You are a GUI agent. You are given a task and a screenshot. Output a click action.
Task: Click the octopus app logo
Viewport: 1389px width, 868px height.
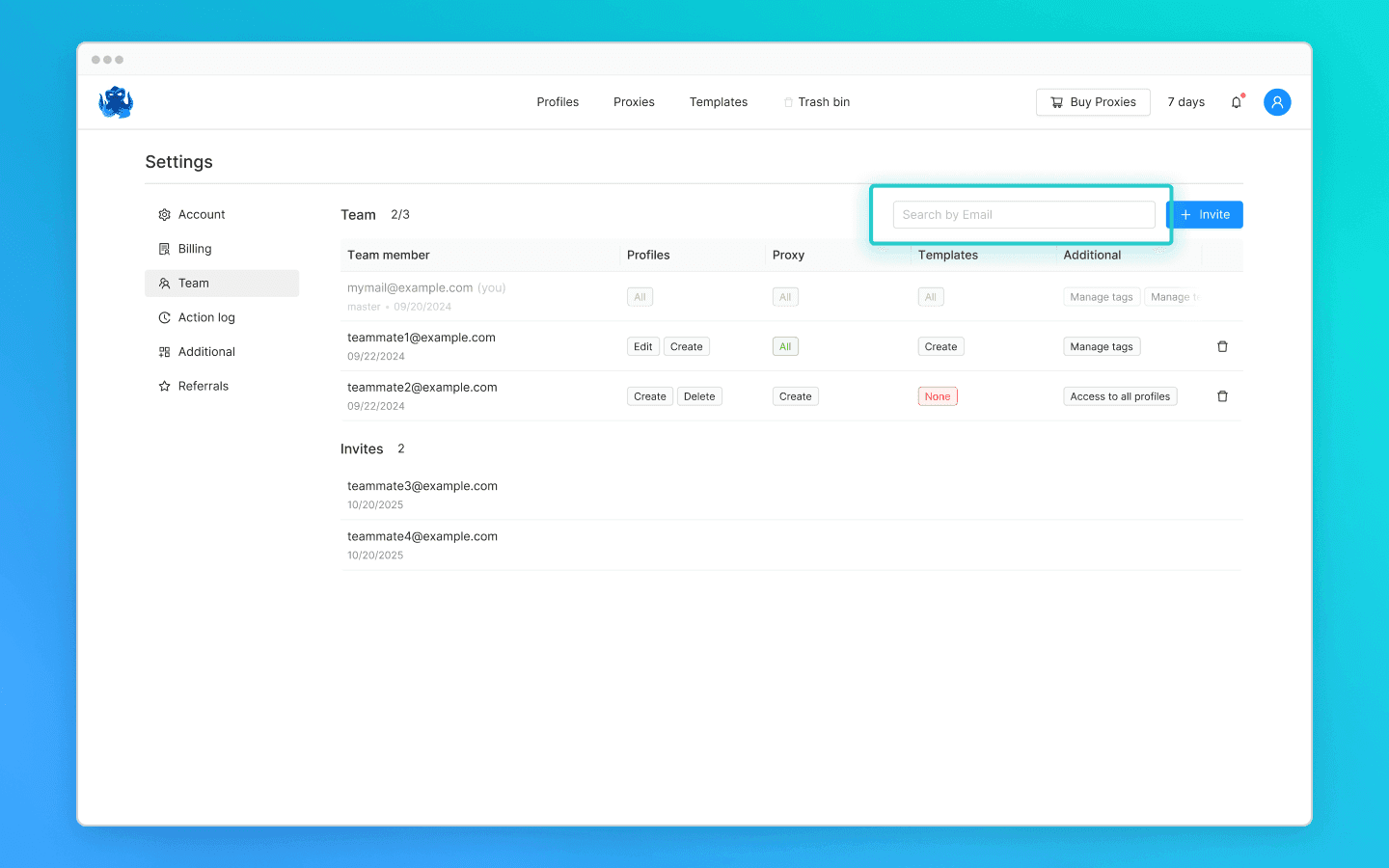click(116, 102)
